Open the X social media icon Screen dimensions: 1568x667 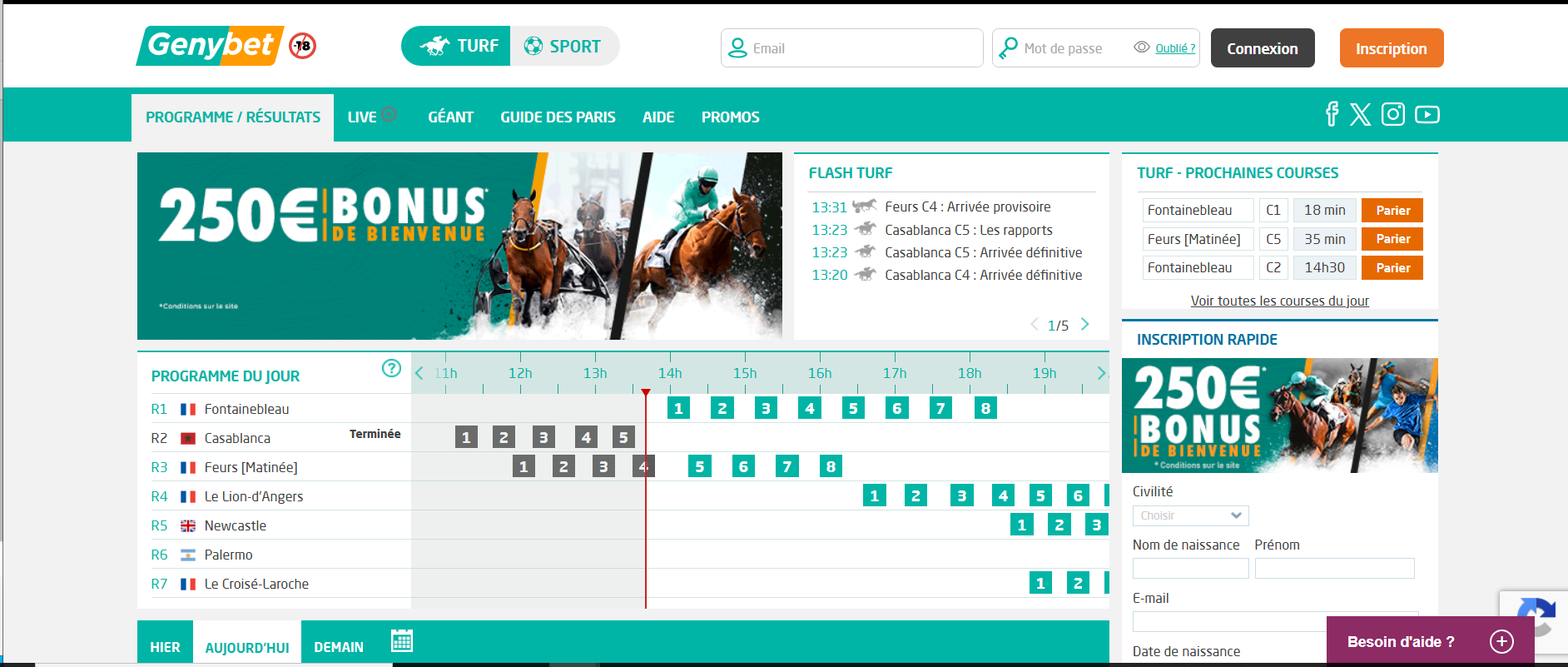click(1361, 114)
